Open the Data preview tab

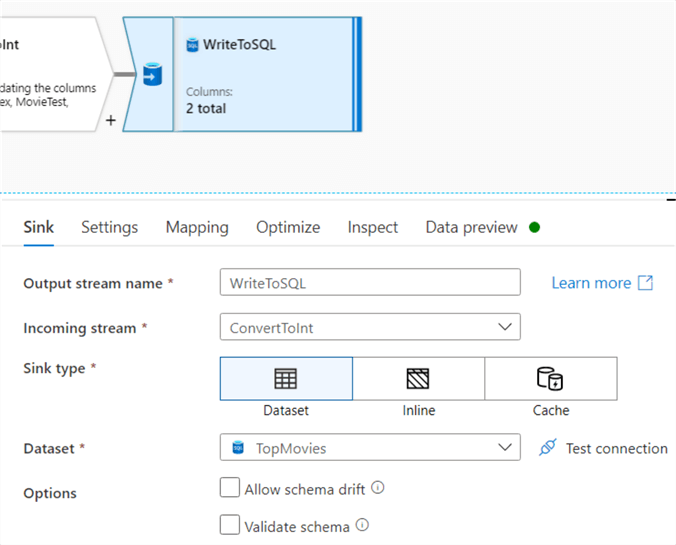click(472, 228)
